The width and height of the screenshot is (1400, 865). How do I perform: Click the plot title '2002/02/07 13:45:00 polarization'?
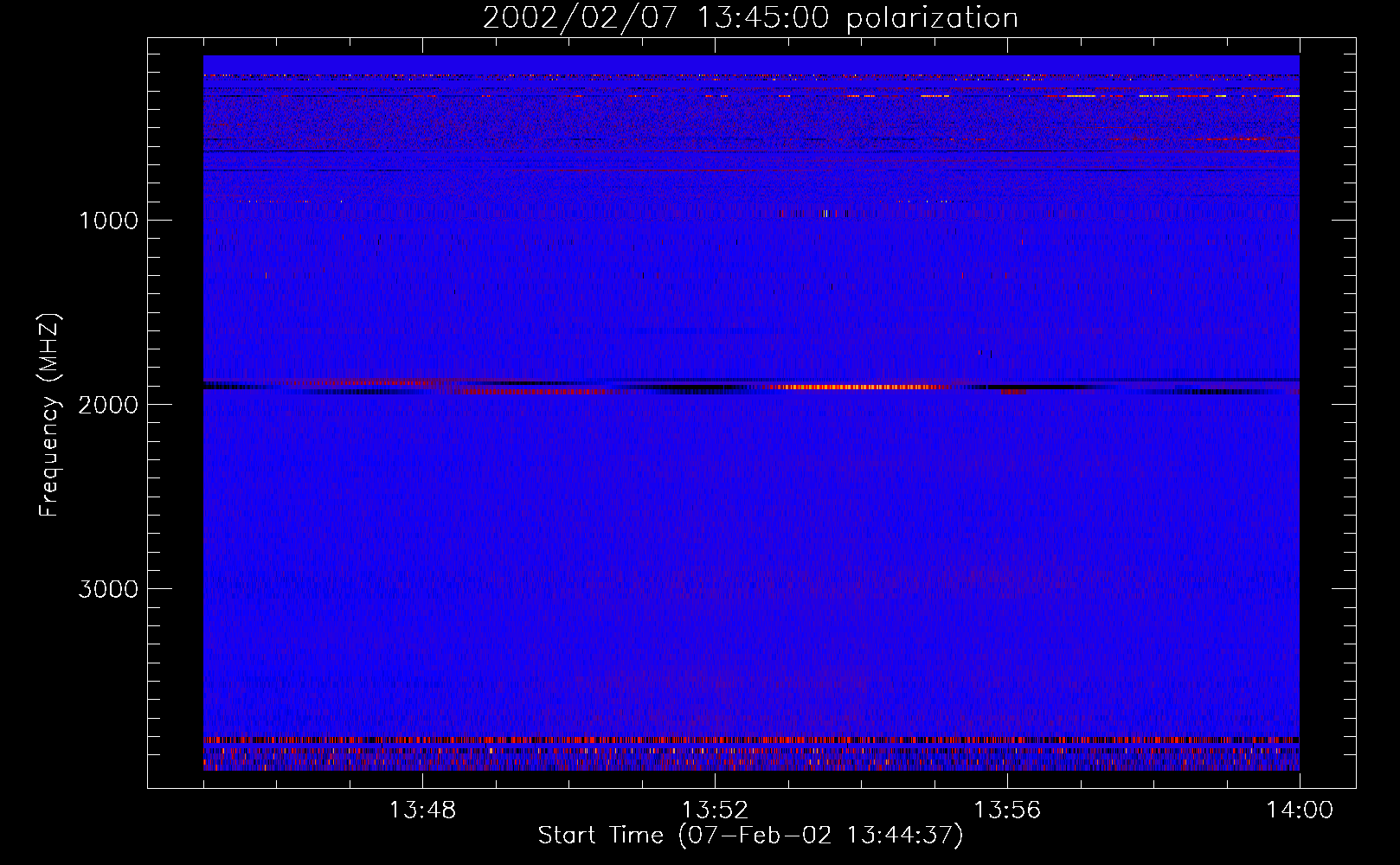point(750,18)
